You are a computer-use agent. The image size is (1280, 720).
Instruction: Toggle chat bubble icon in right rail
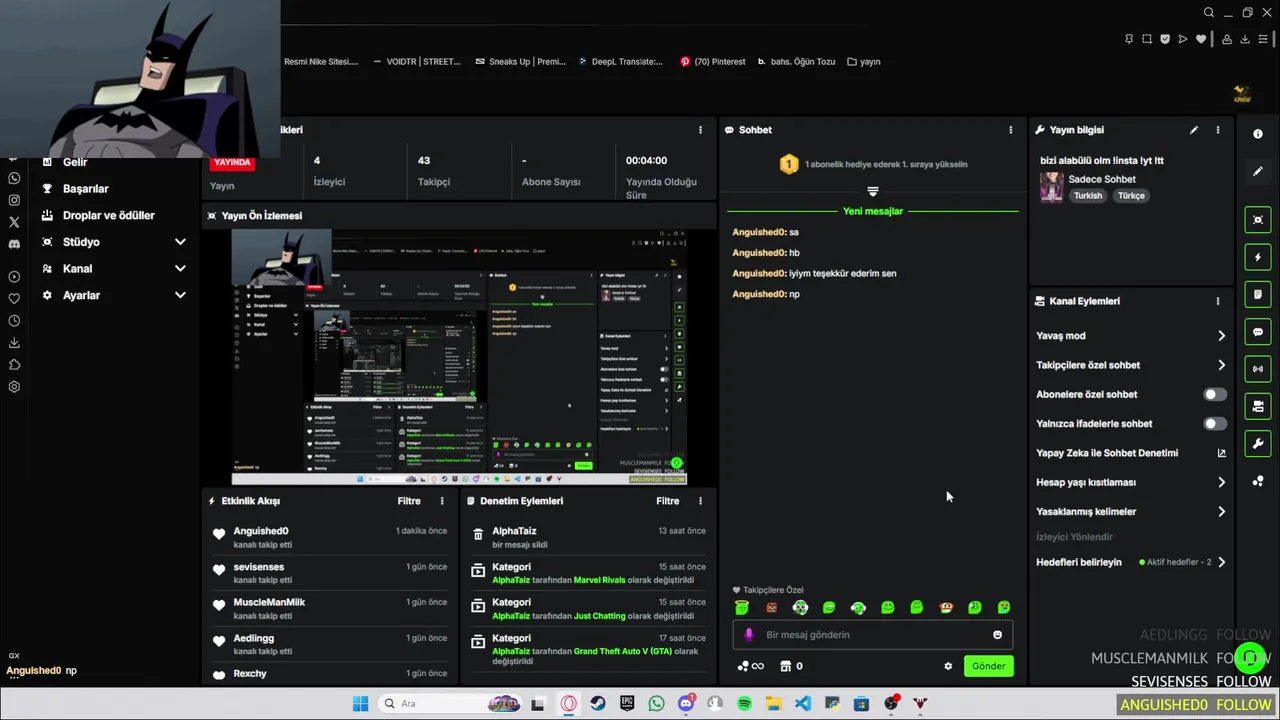1258,332
